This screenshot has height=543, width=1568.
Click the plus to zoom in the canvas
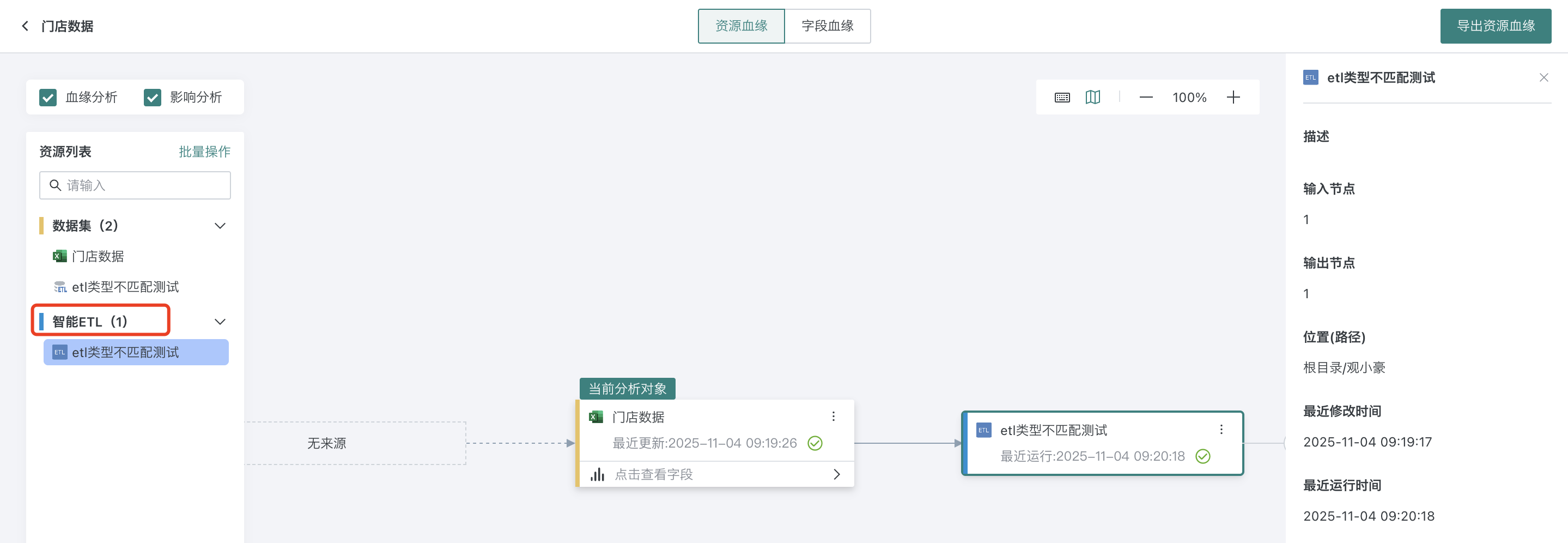(x=1233, y=97)
